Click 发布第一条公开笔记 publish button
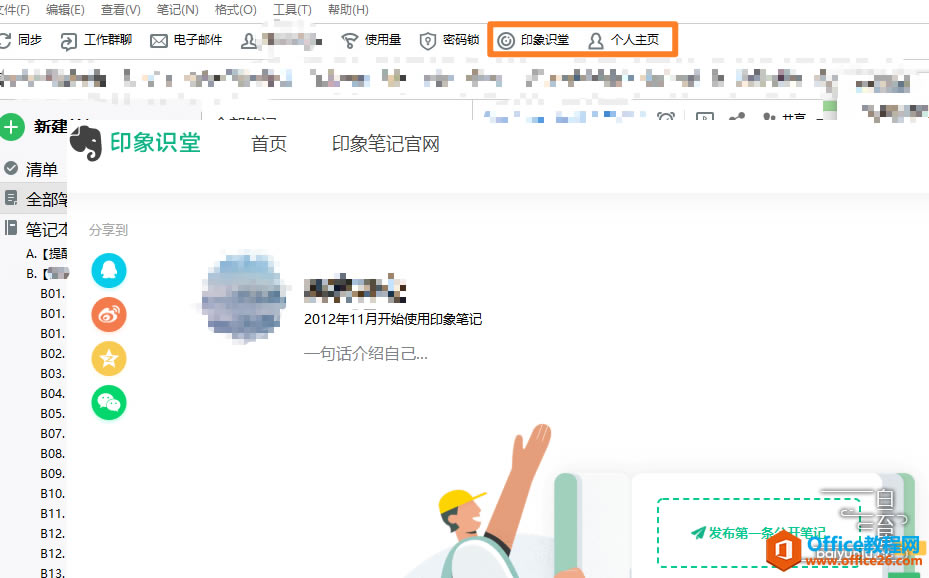The height and width of the screenshot is (578, 929). tap(758, 533)
